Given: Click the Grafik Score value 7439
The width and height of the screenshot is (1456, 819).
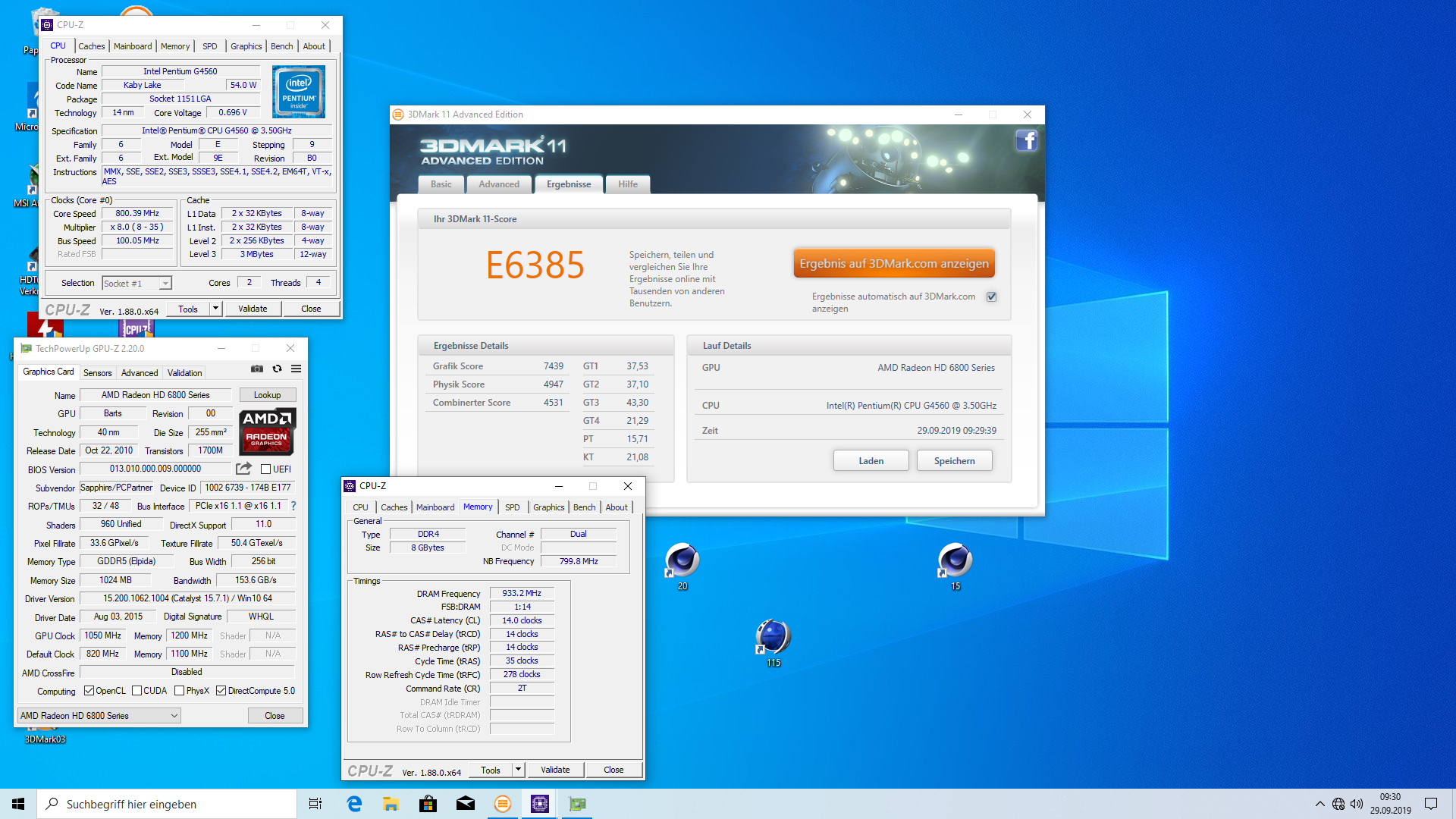Looking at the screenshot, I should coord(553,366).
